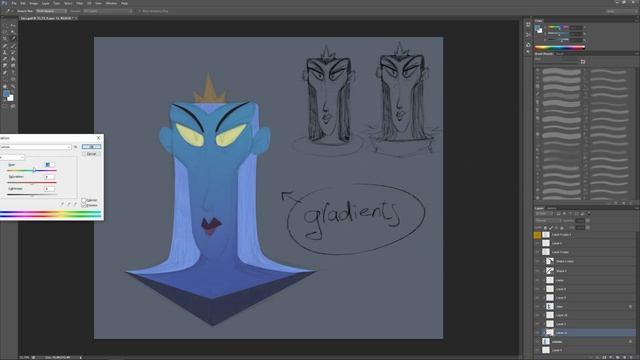The width and height of the screenshot is (640, 360).
Task: Click the color spectrum ramp in the Color panel
Action: tap(560, 47)
